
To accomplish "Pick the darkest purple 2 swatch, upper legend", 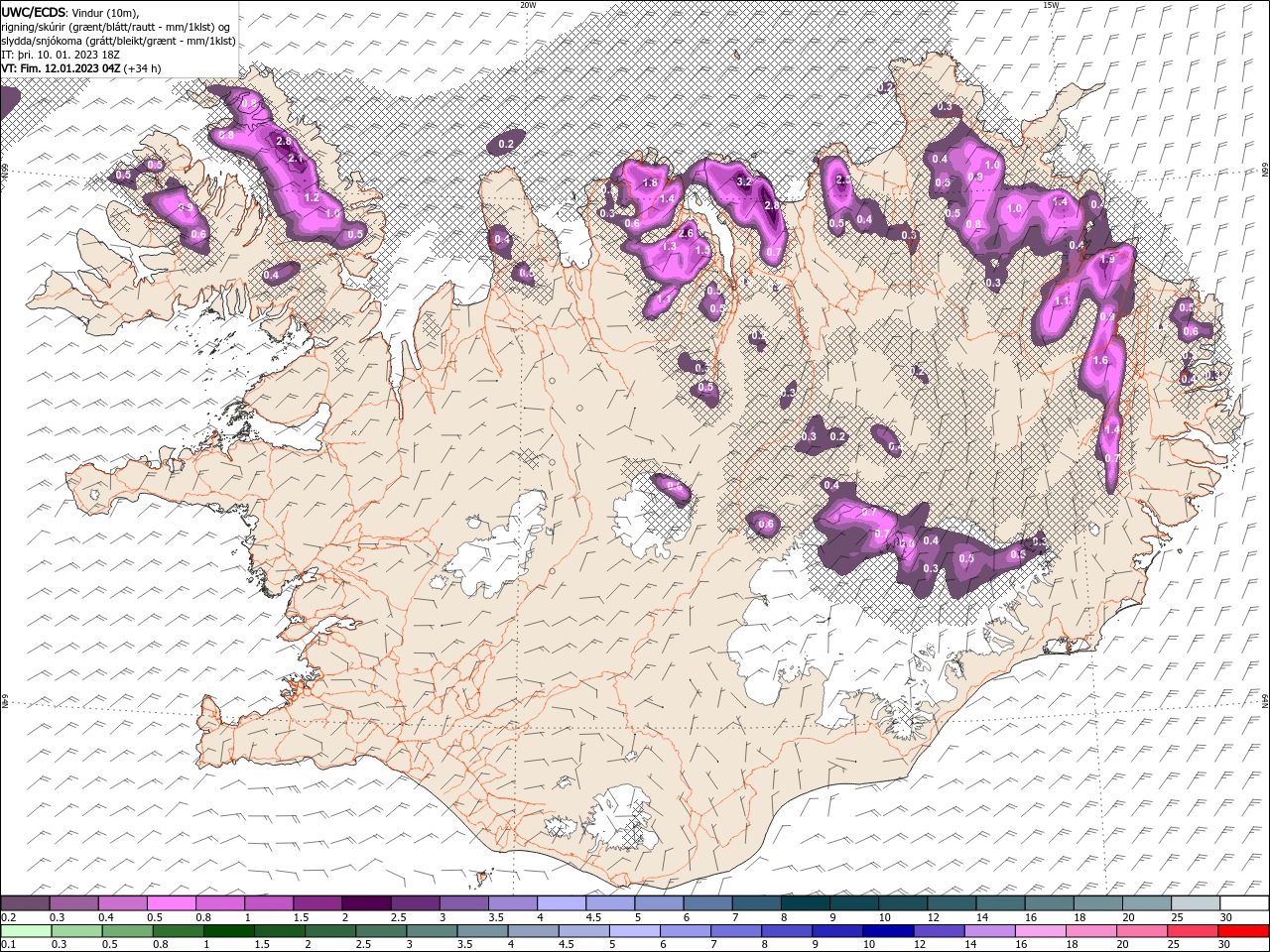I will (365, 903).
